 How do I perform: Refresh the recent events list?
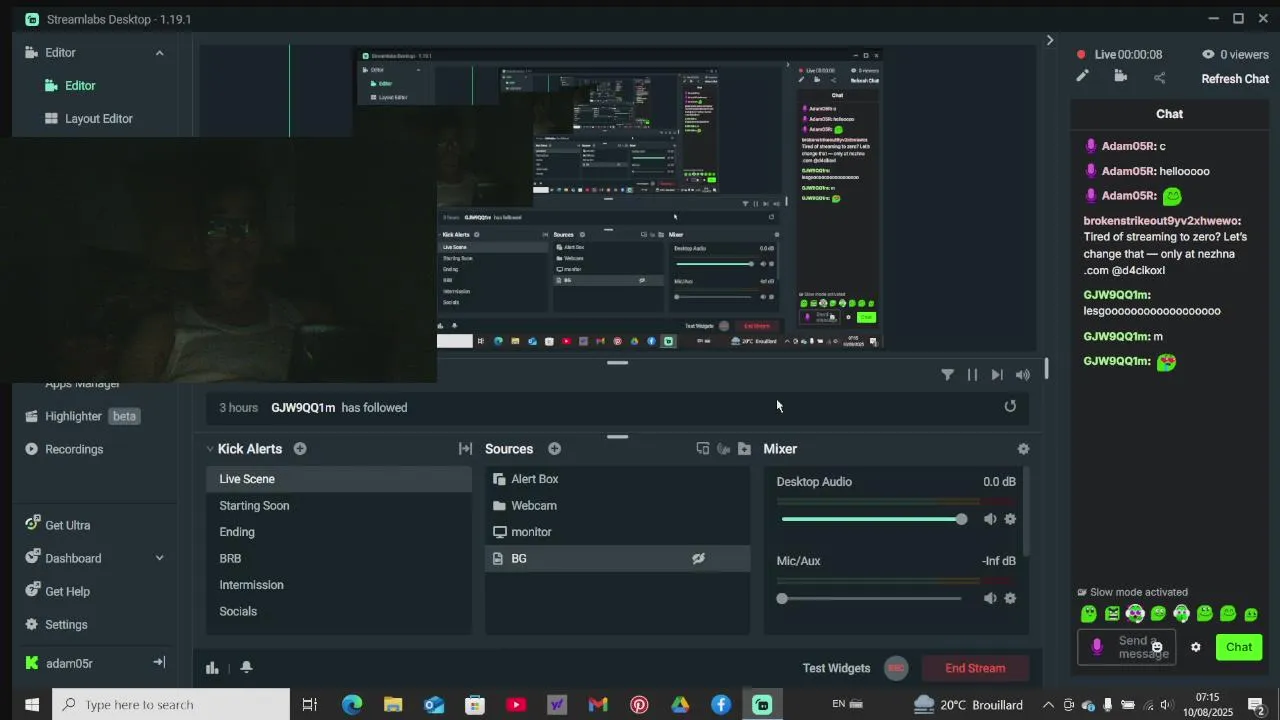pos(1010,406)
